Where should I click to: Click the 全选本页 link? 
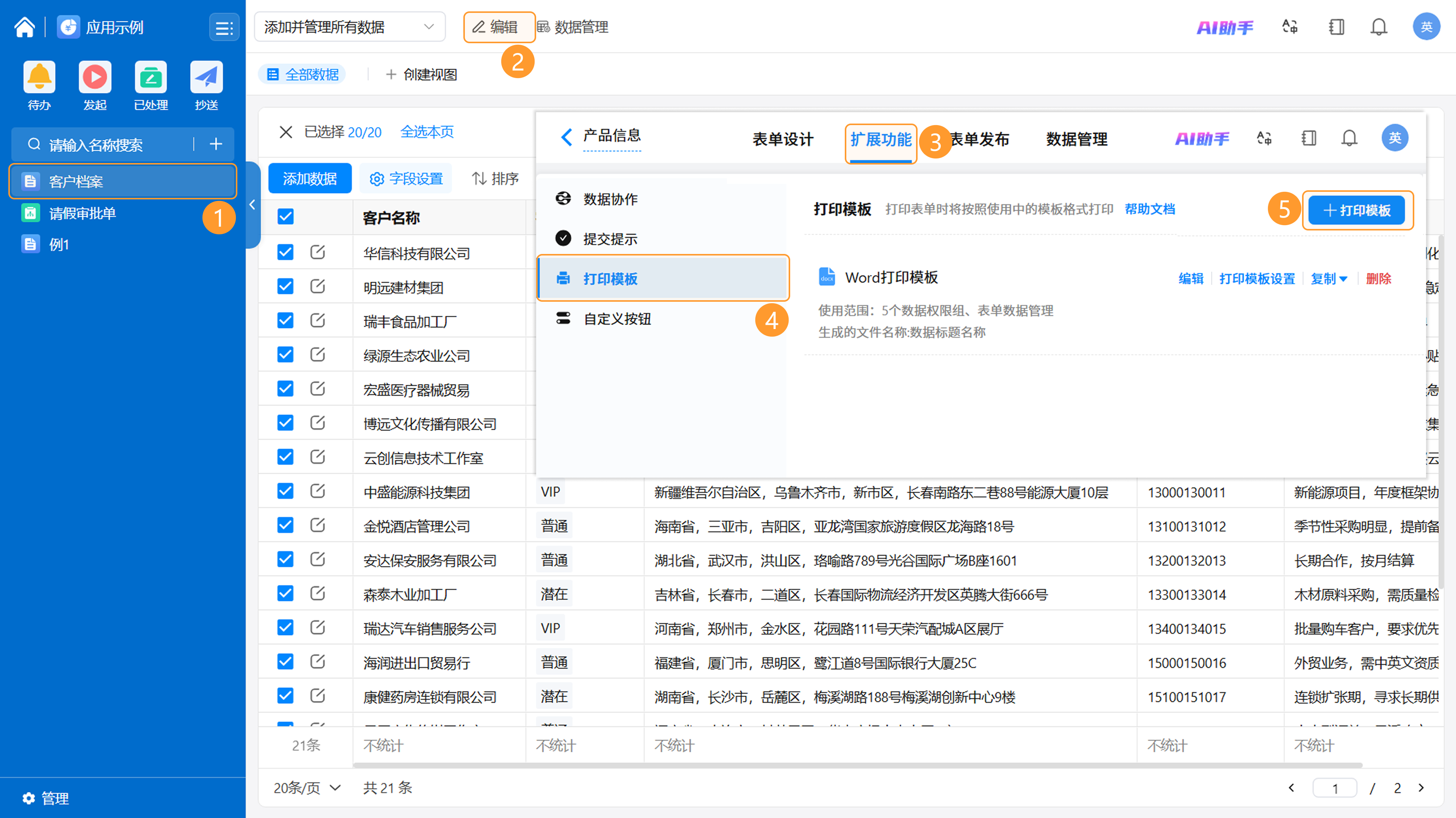pyautogui.click(x=427, y=132)
